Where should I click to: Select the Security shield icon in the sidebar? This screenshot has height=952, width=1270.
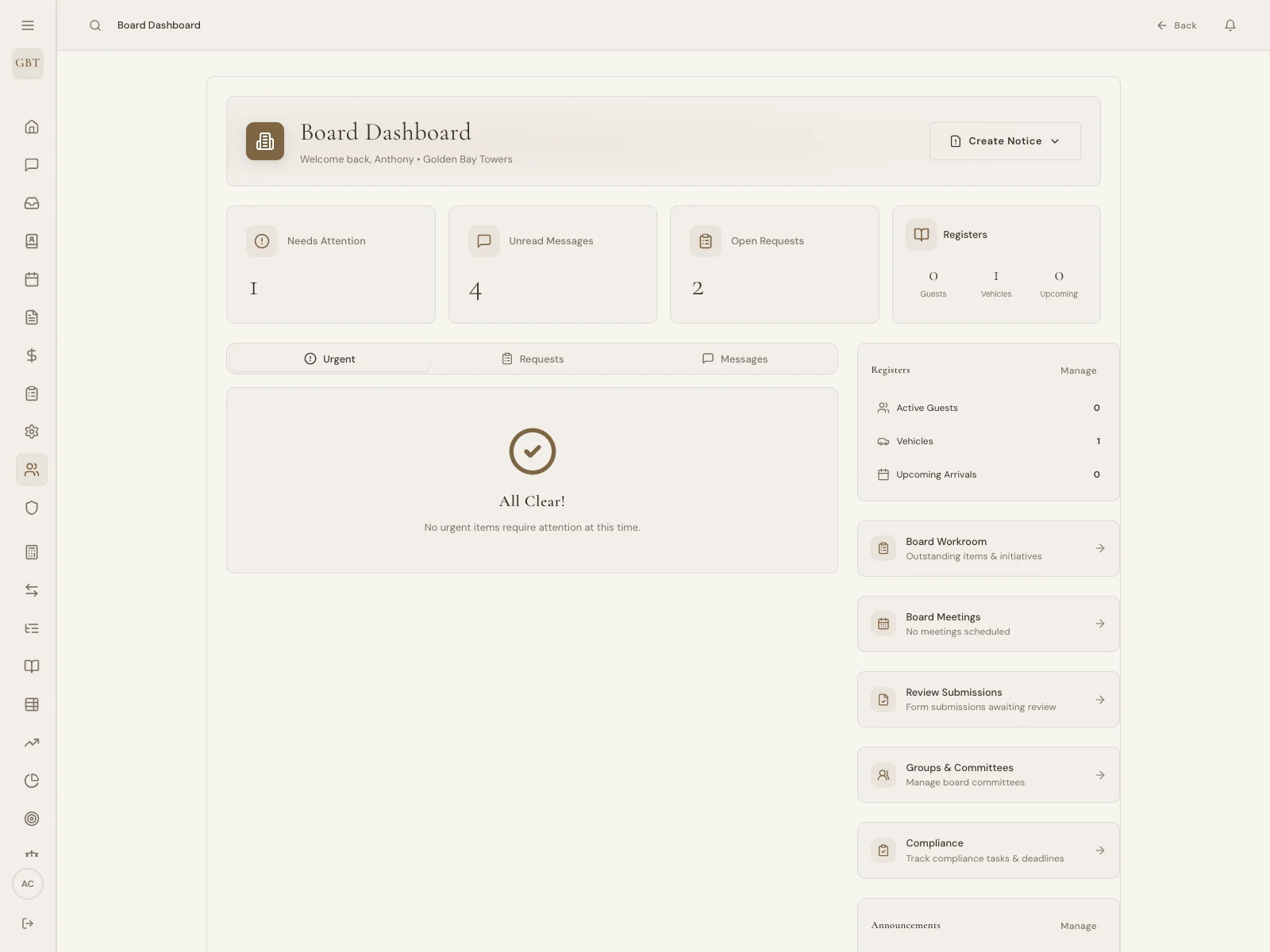pyautogui.click(x=31, y=508)
